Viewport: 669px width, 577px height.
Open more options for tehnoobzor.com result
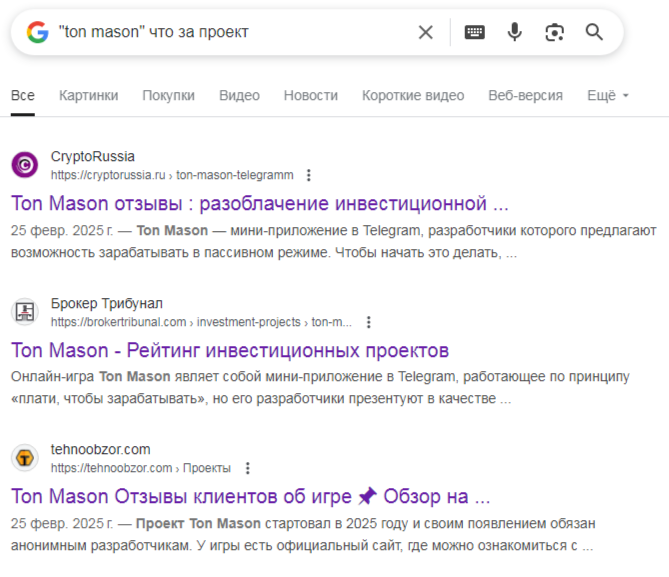pyautogui.click(x=247, y=468)
